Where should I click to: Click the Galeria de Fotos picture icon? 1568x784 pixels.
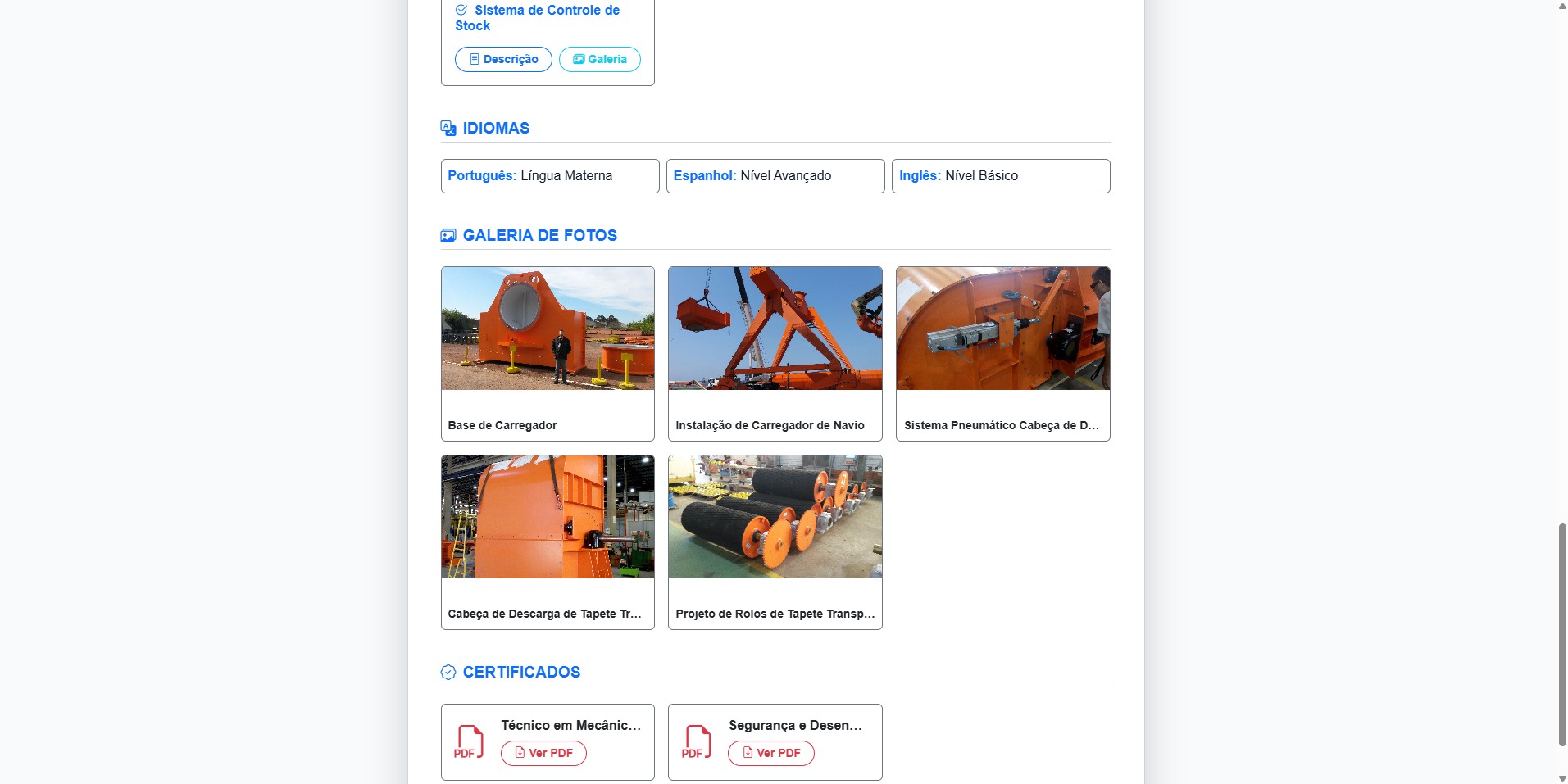tap(448, 236)
